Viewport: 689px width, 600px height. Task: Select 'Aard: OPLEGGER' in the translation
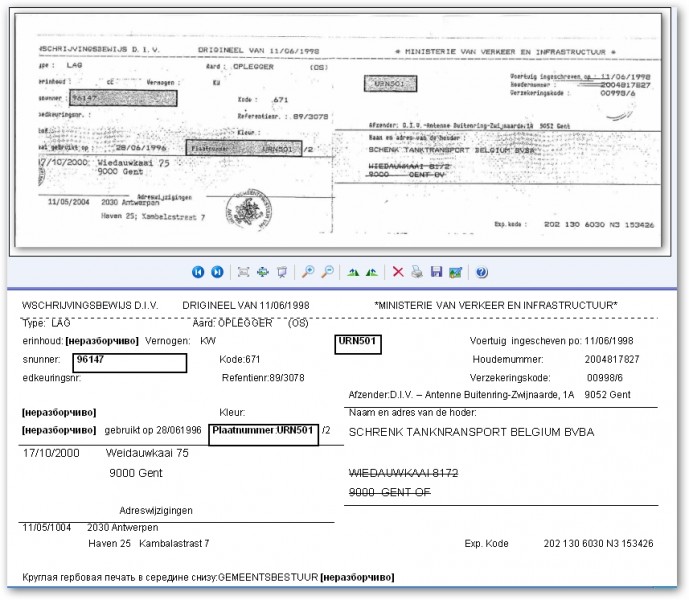pos(232,324)
